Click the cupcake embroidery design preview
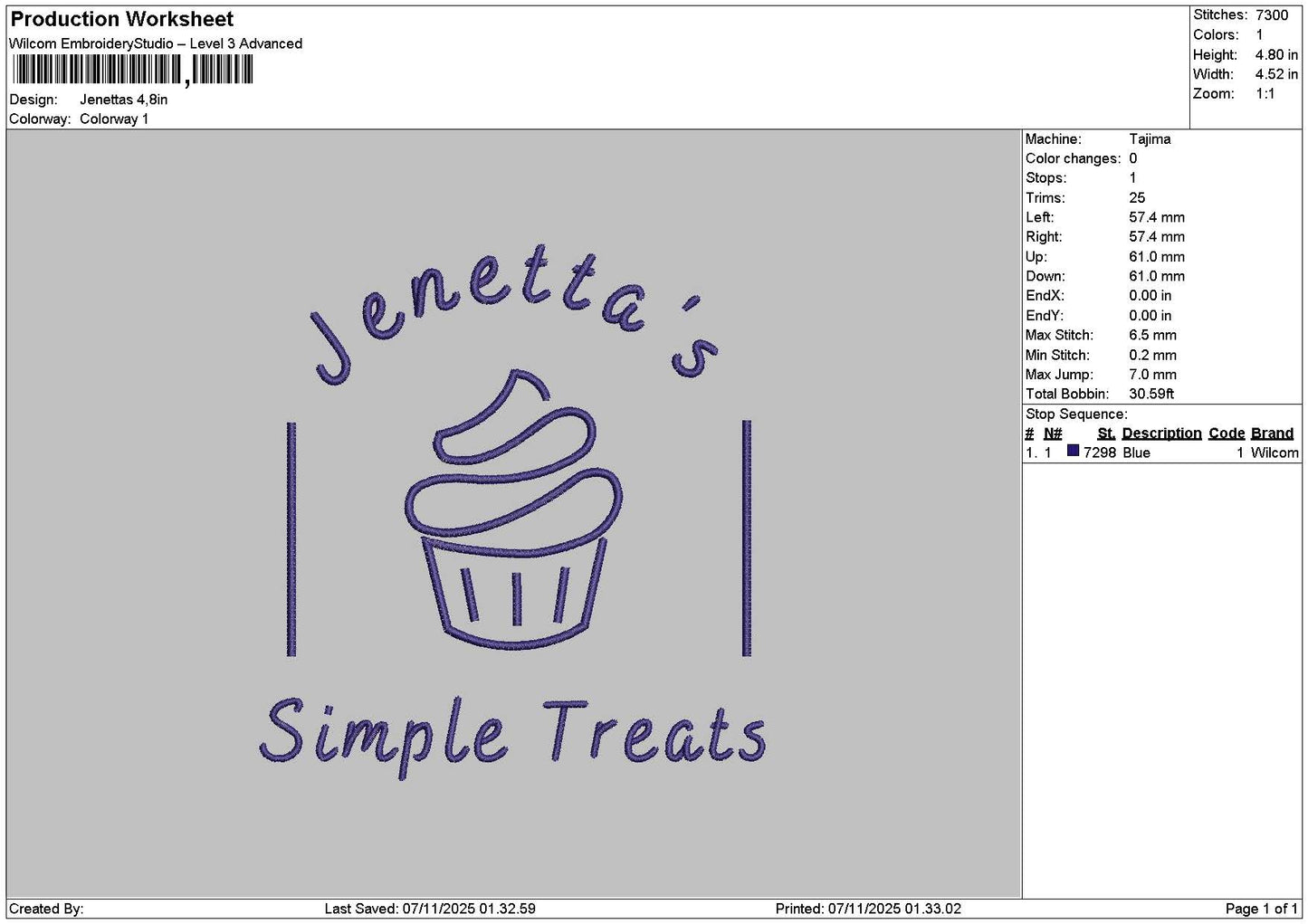Image resolution: width=1308 pixels, height=924 pixels. (x=514, y=509)
